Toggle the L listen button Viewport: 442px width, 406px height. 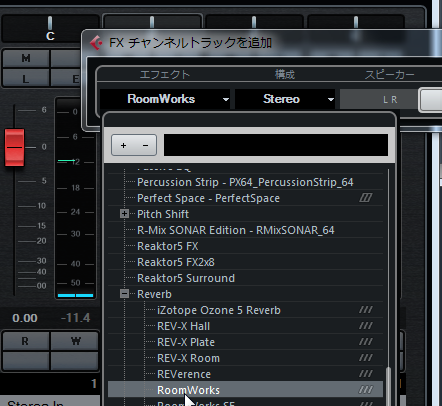pos(26,79)
